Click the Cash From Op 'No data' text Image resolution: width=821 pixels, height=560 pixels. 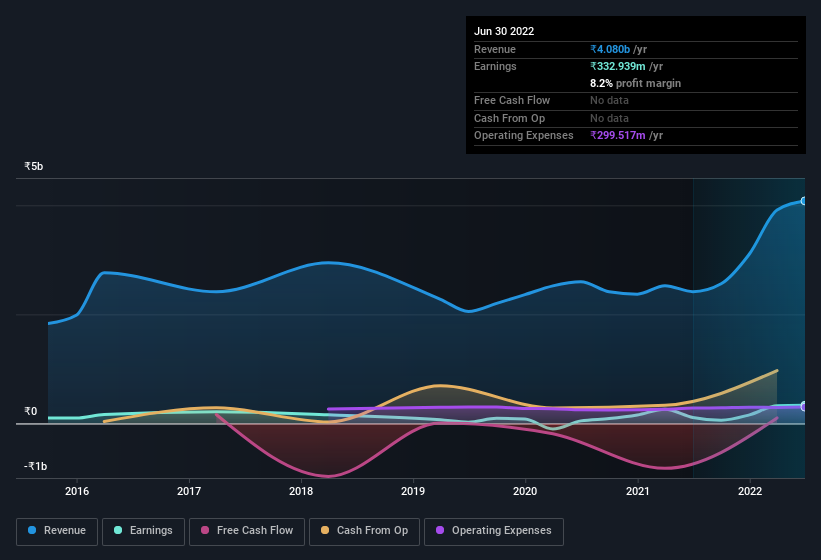[609, 118]
